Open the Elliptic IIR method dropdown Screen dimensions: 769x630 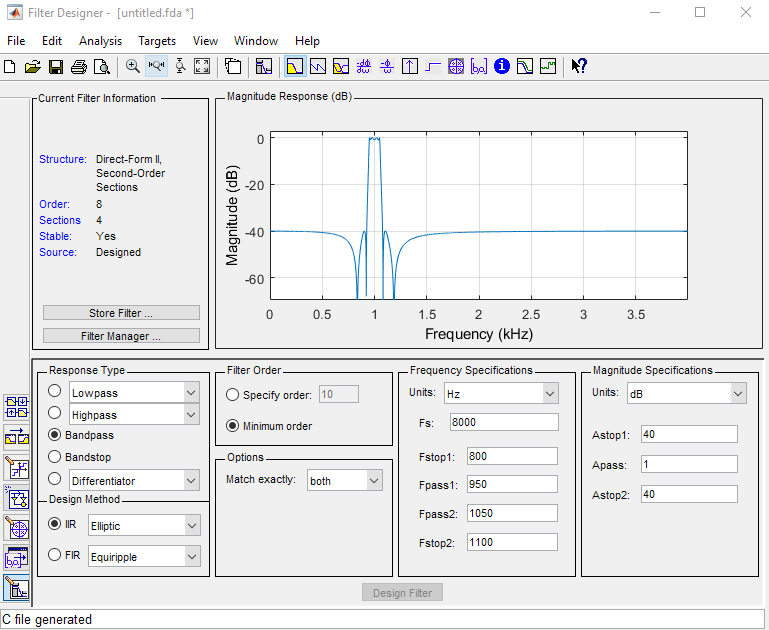144,526
